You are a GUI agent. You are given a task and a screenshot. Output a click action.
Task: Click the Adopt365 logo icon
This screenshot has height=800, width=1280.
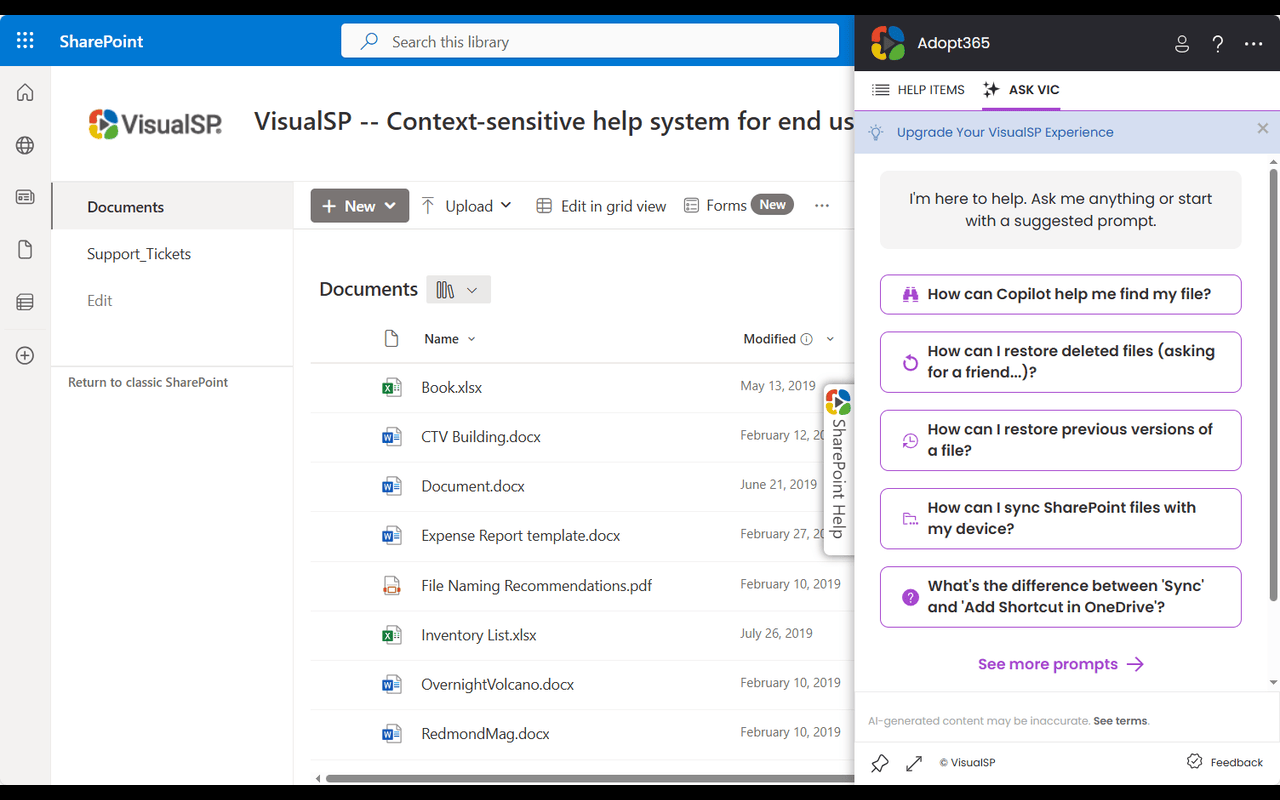pos(888,43)
